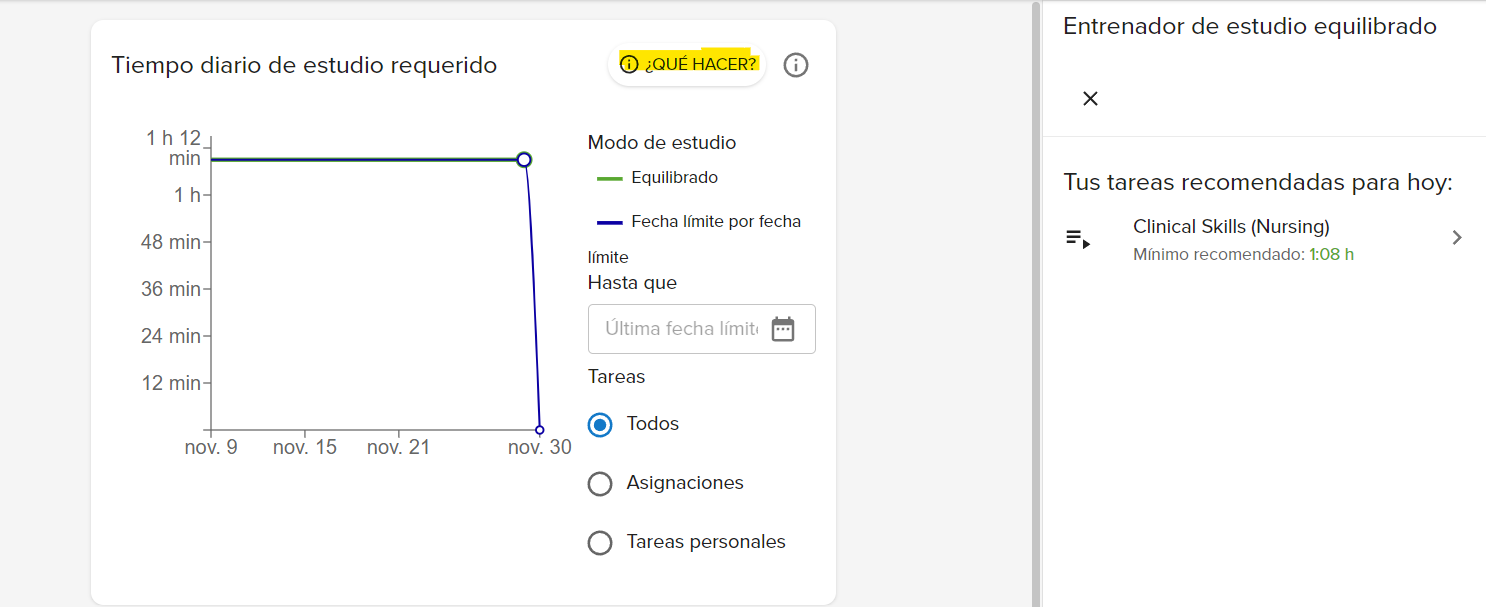Click the small data point at nov. 30 baseline

(540, 430)
